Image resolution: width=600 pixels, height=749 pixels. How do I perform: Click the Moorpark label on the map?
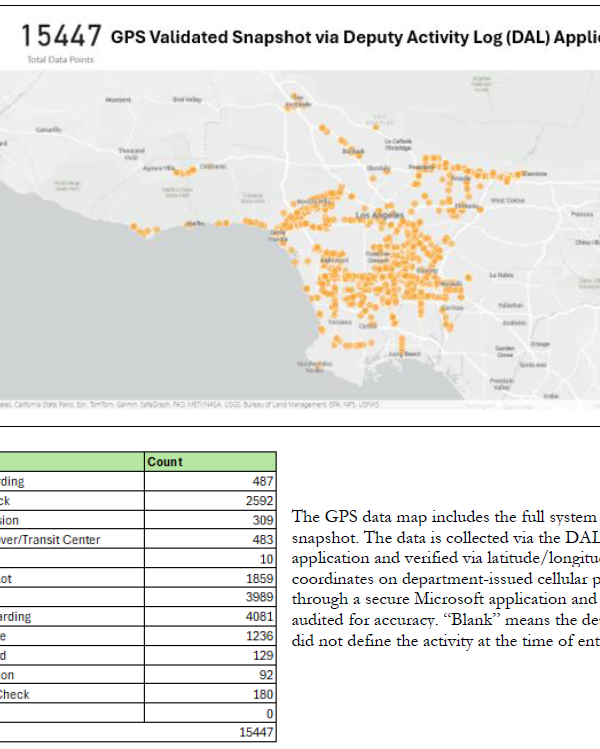(117, 99)
